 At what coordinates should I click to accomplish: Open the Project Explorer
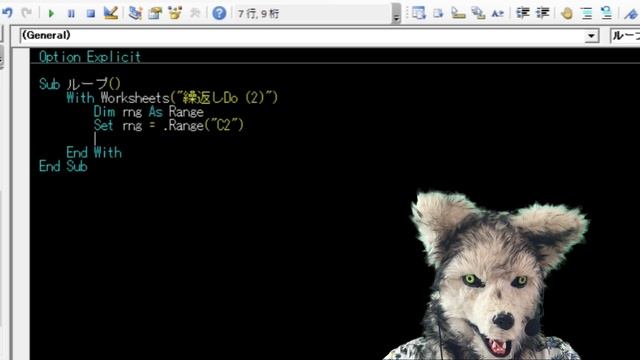[x=135, y=13]
